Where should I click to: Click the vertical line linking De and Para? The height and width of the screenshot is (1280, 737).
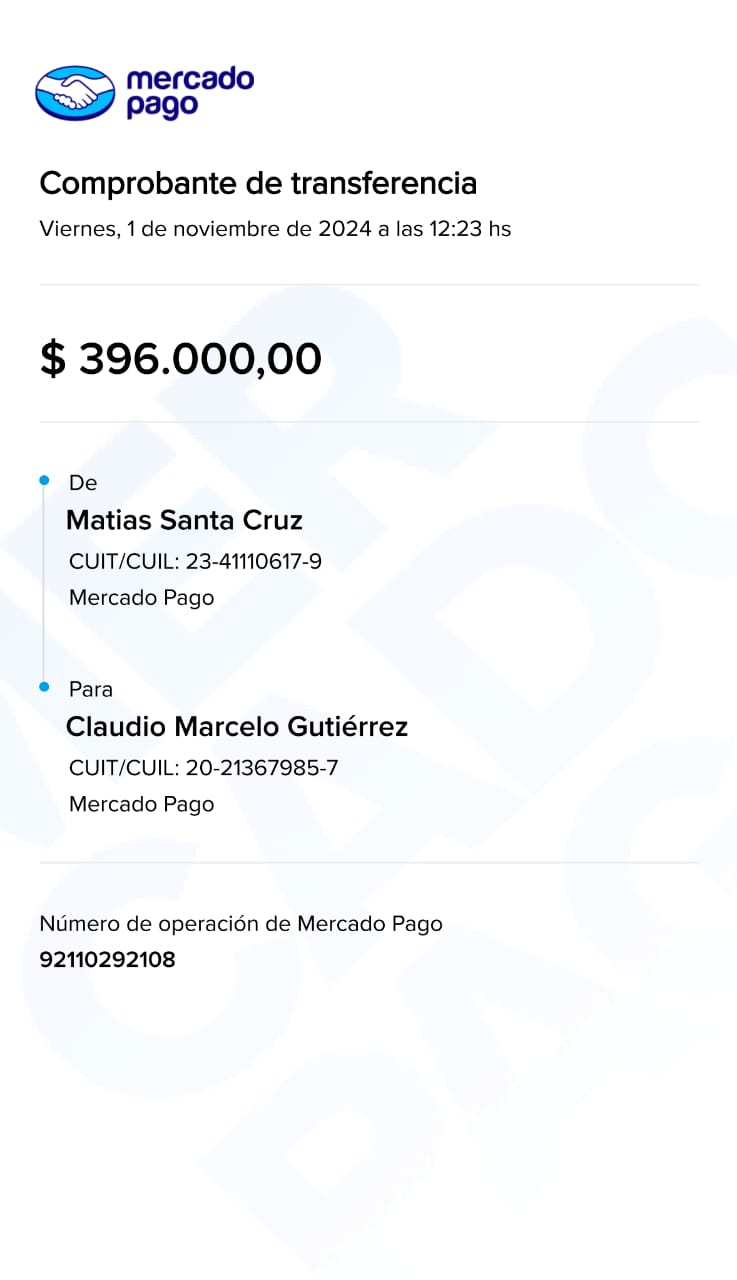(44, 585)
